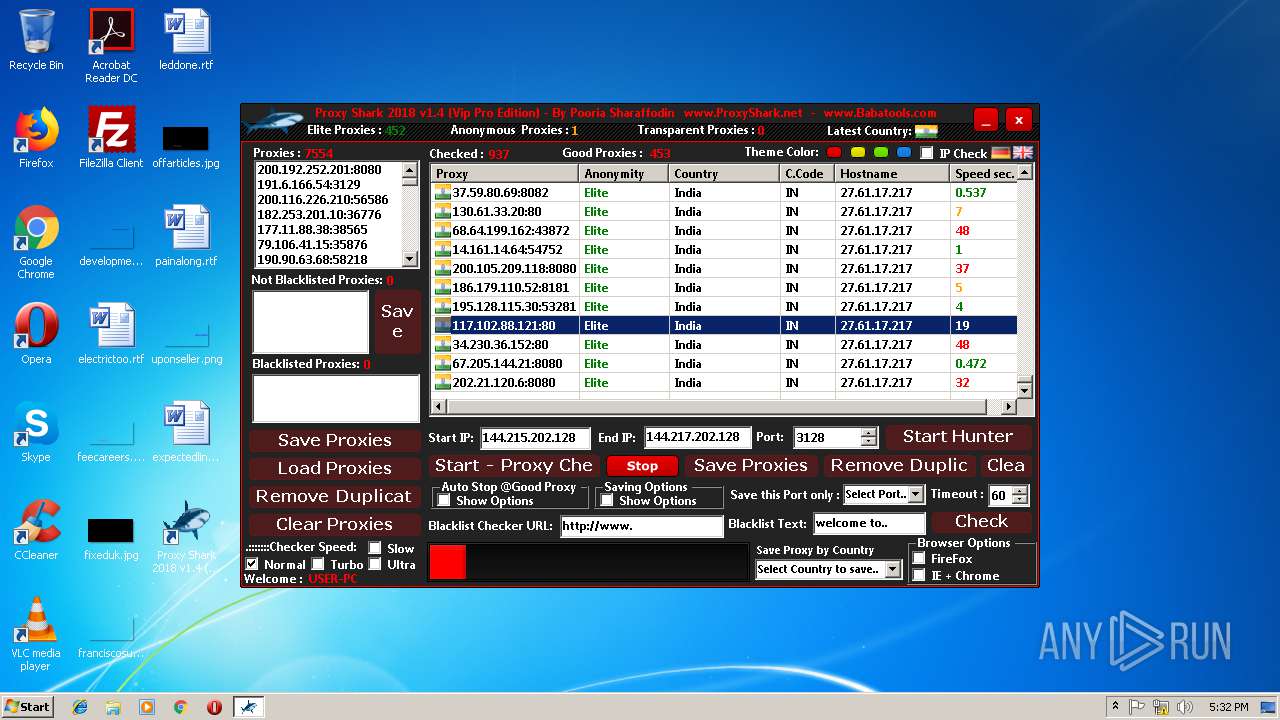Image resolution: width=1280 pixels, height=720 pixels.
Task: Open Internet Explorer in taskbar
Action: (80, 707)
